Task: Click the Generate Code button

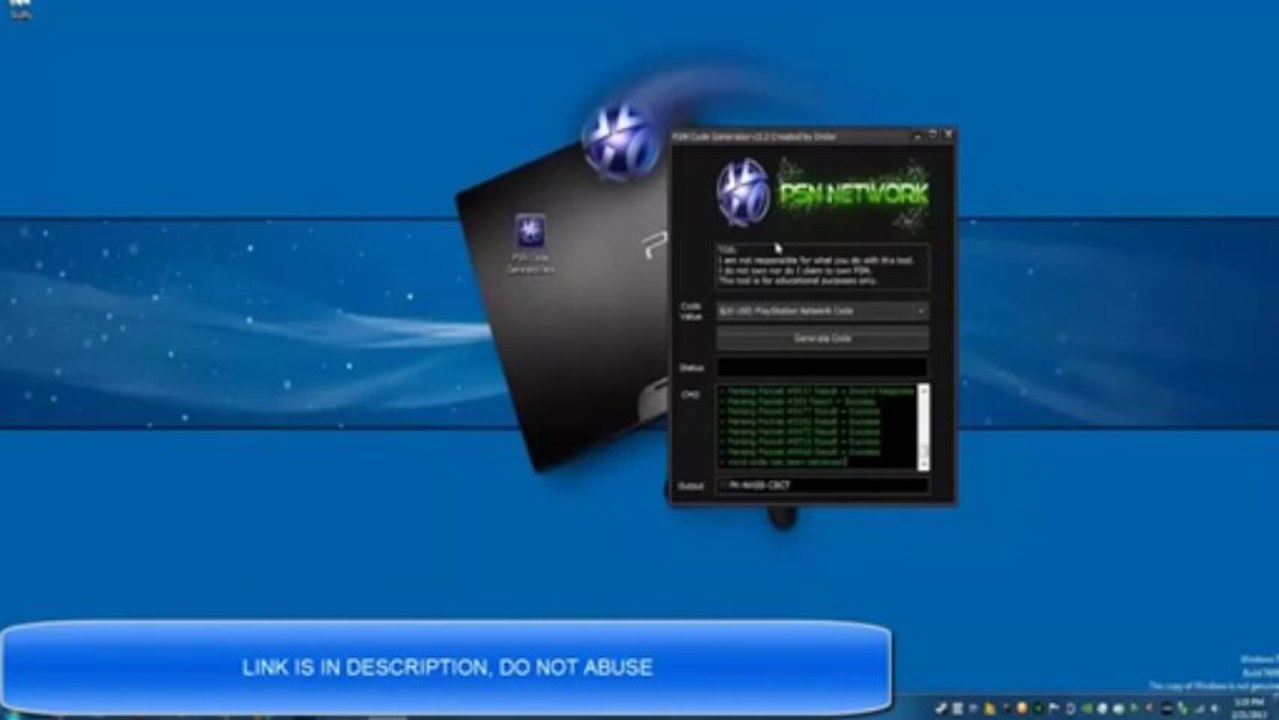Action: pyautogui.click(x=822, y=339)
